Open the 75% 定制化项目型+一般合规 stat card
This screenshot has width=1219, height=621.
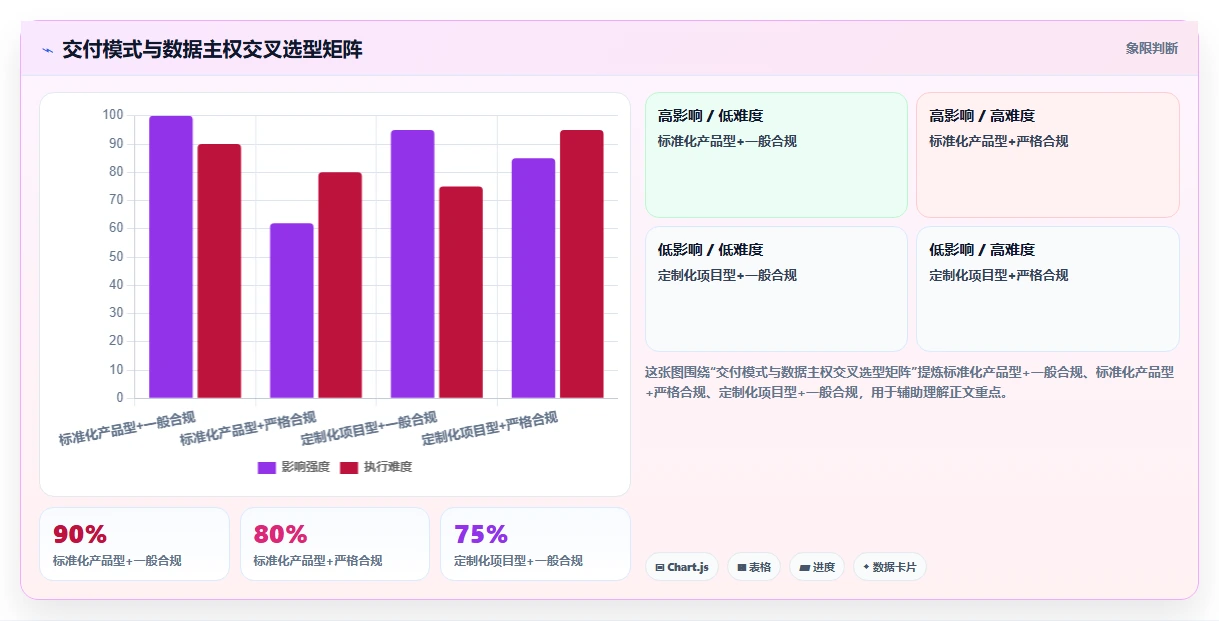tap(535, 544)
